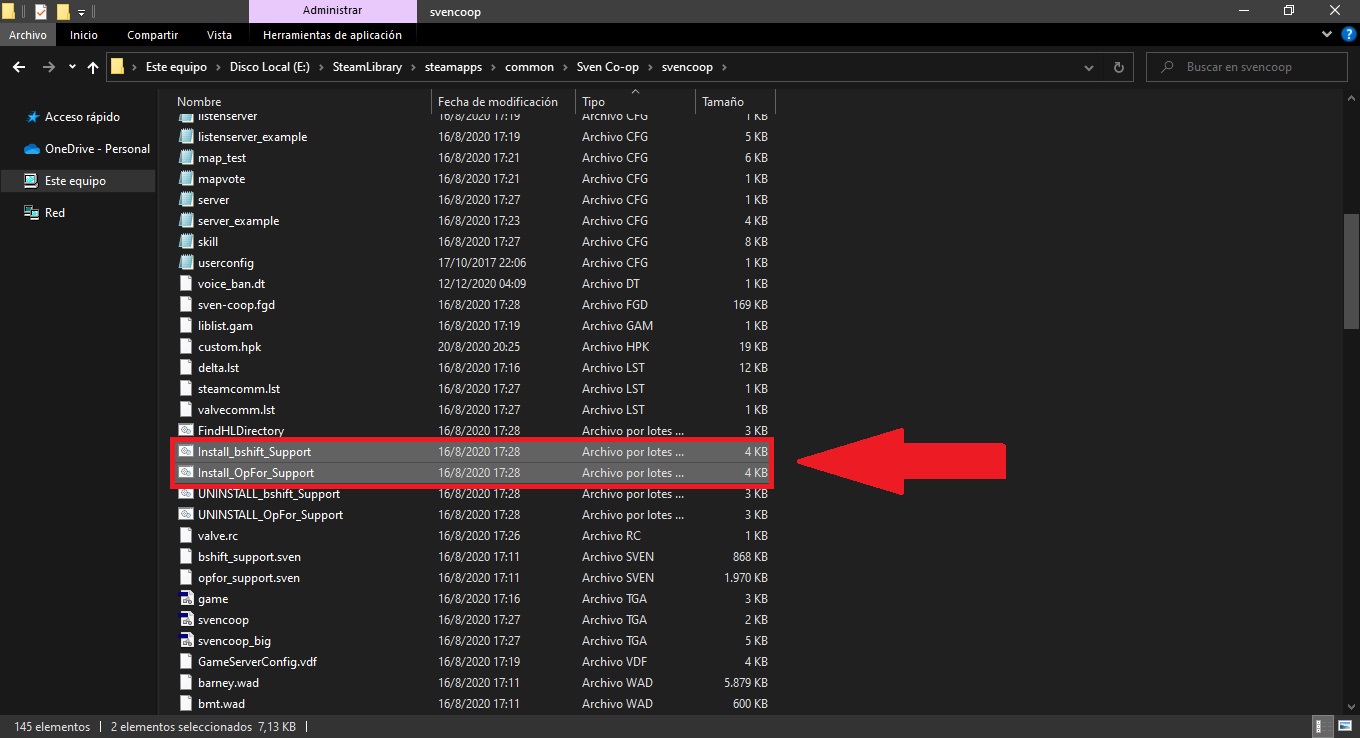Go back with the Back arrow

[19, 67]
